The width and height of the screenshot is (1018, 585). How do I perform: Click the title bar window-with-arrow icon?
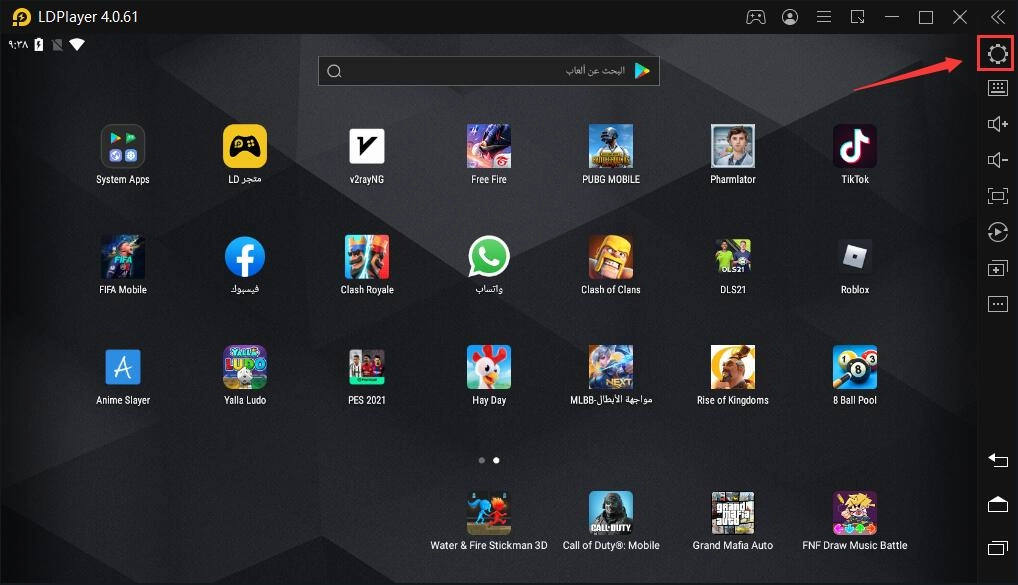[858, 17]
